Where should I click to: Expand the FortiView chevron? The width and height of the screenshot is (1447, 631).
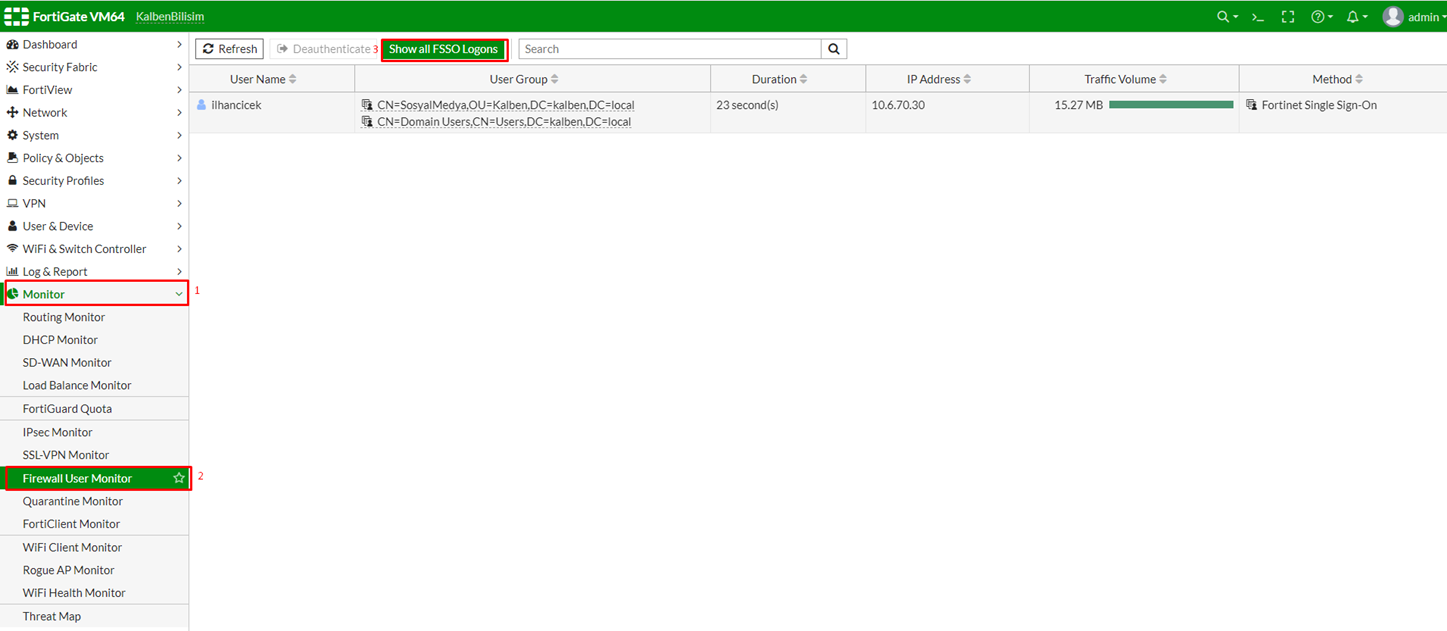tap(179, 90)
